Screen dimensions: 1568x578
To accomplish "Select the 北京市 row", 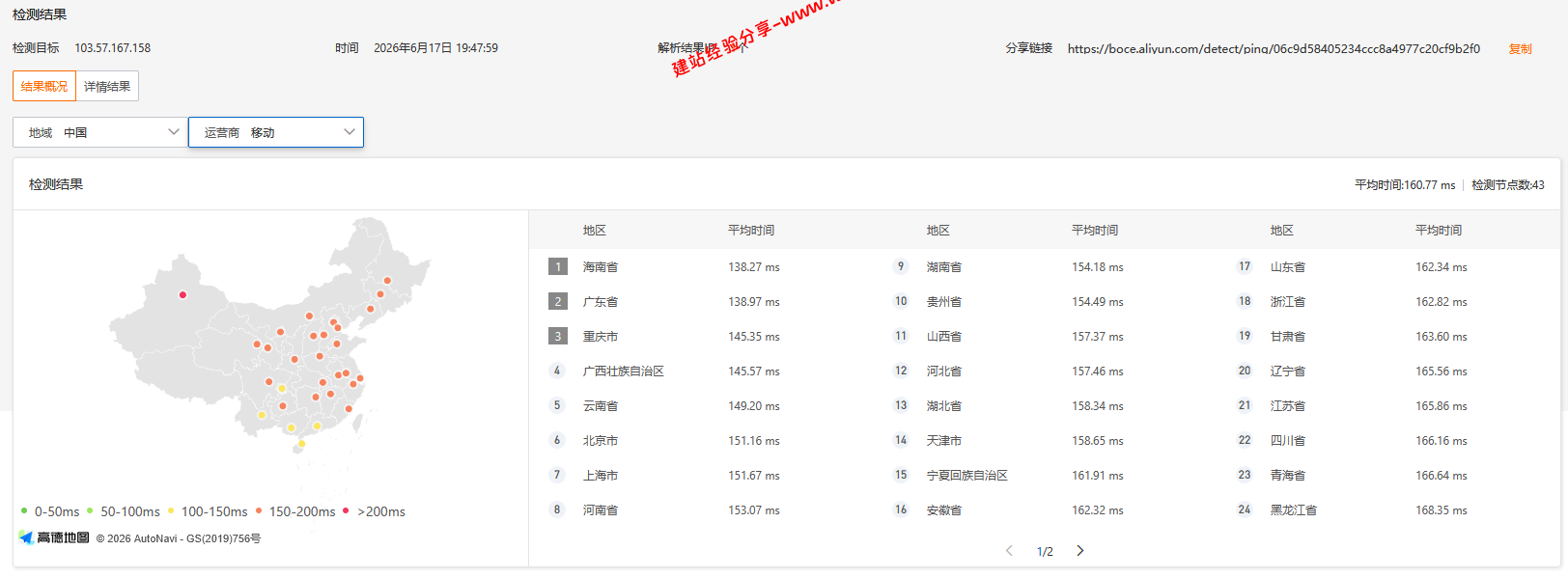I will (x=701, y=440).
